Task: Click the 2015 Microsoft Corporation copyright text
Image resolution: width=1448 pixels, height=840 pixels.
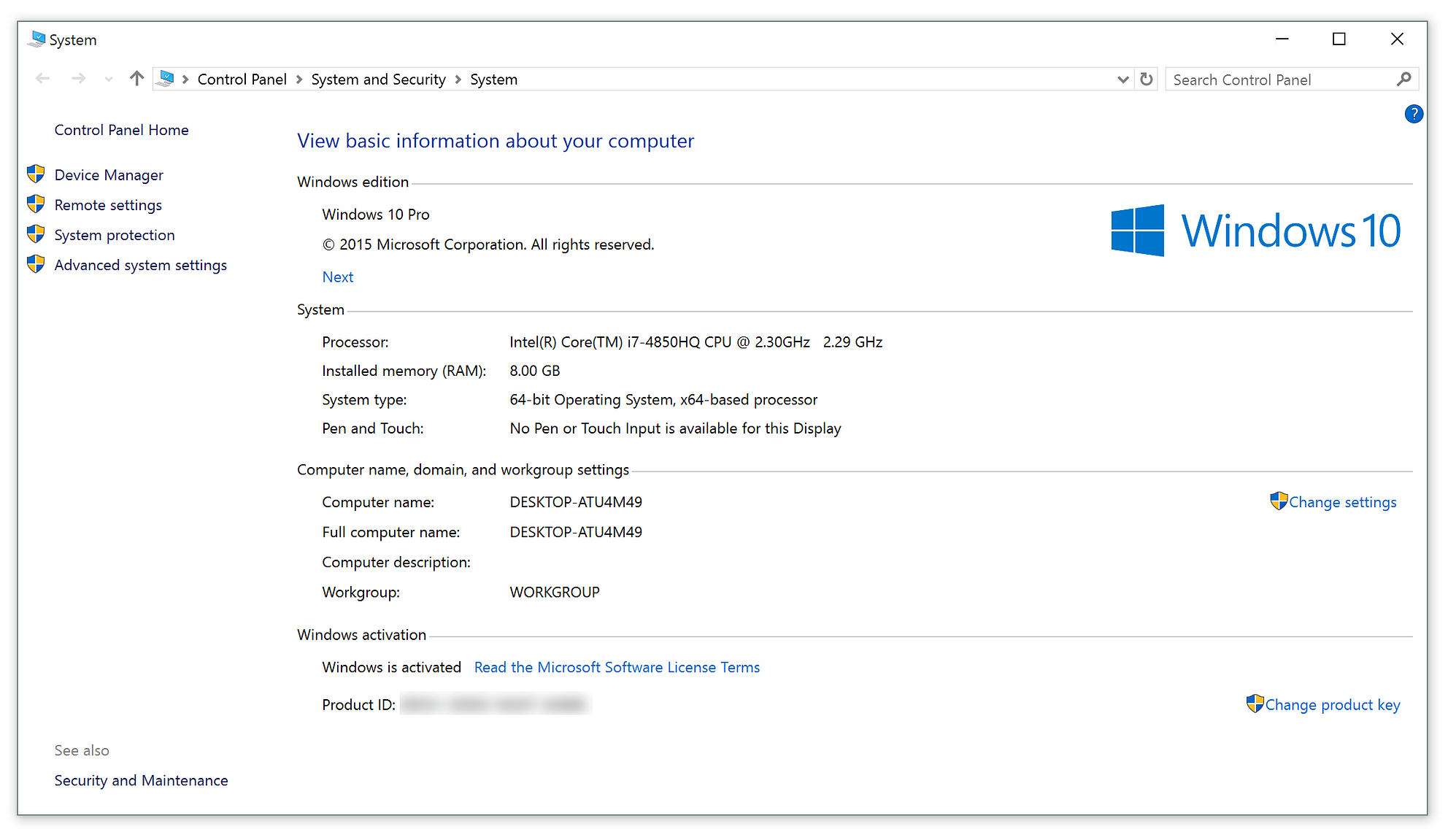Action: point(488,244)
